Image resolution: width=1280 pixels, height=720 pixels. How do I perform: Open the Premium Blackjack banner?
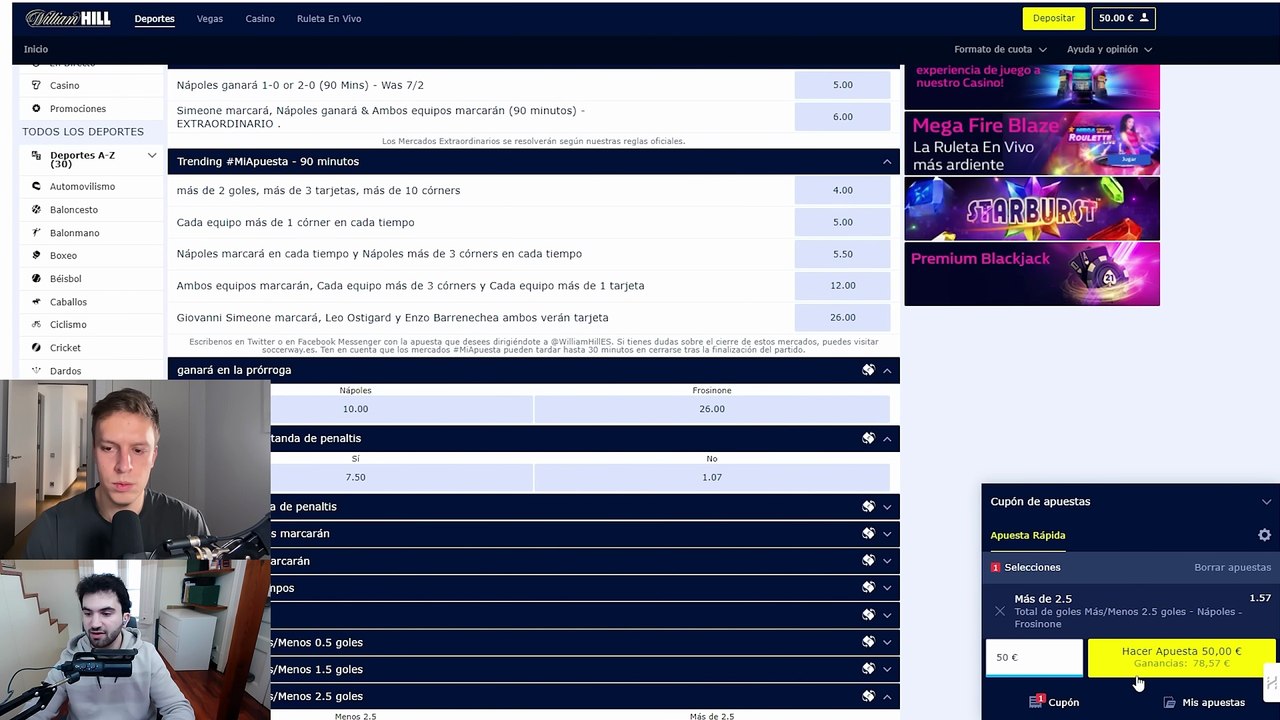[x=1032, y=274]
